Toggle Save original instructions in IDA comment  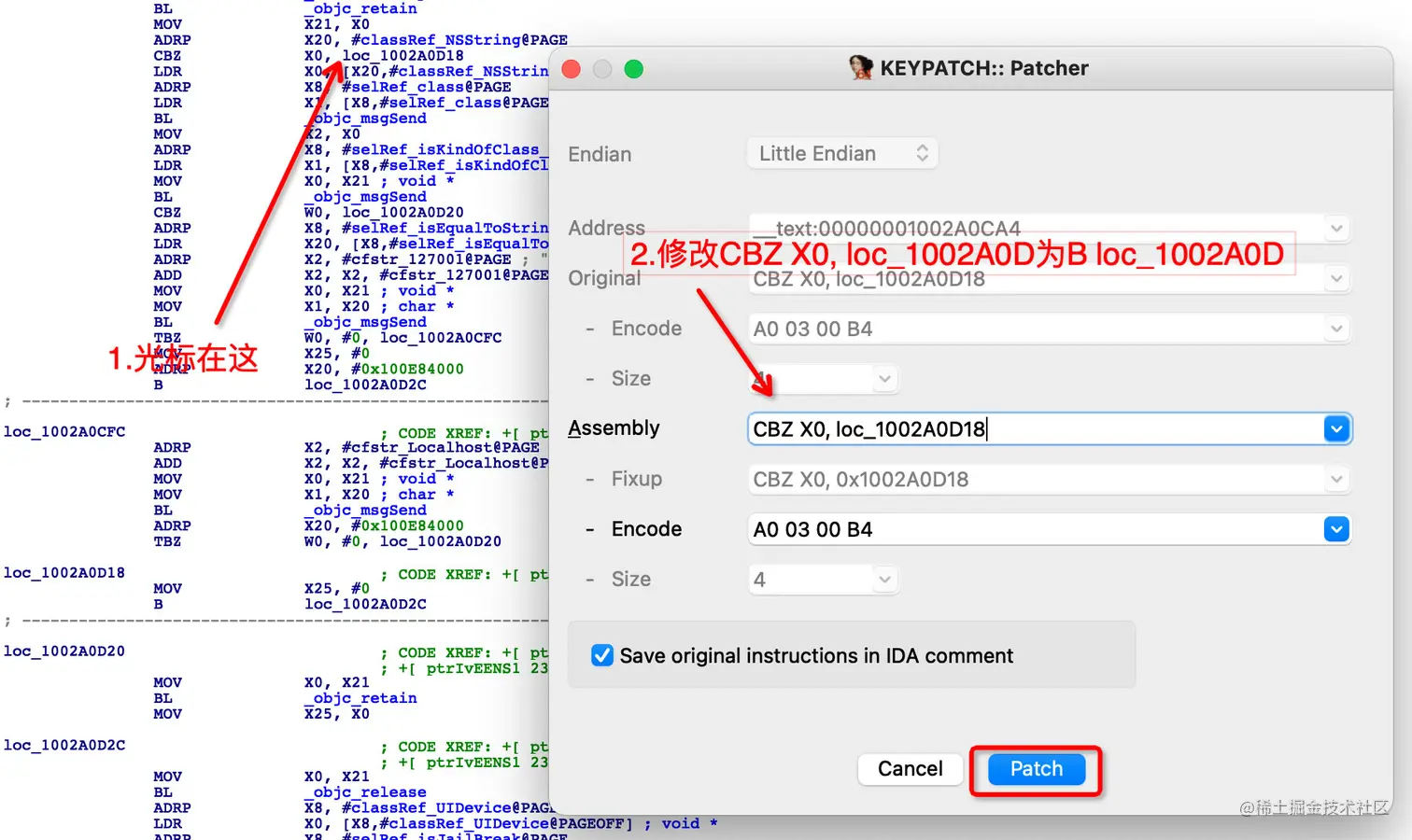tap(602, 655)
